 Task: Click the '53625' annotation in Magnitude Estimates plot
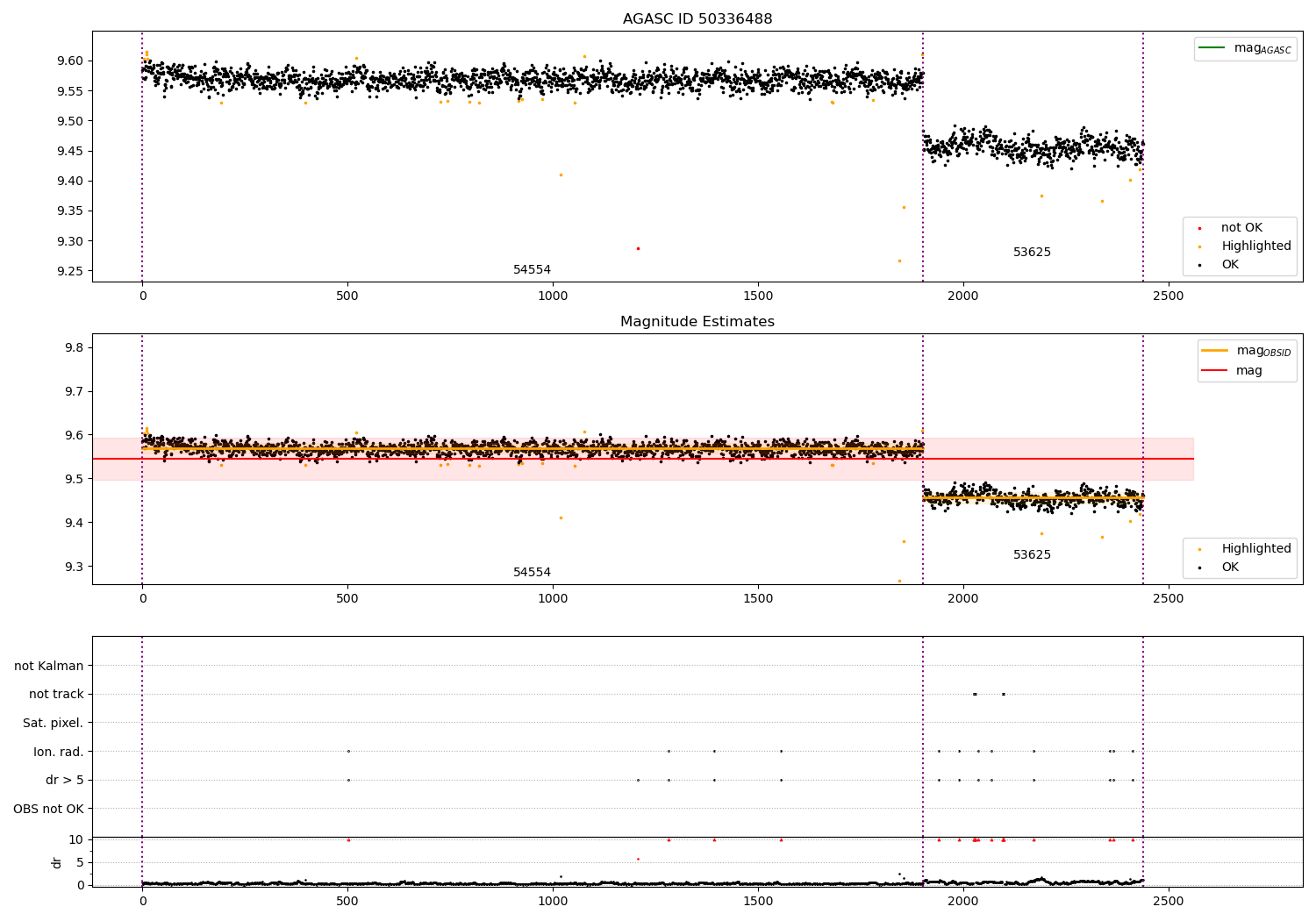(x=1032, y=555)
